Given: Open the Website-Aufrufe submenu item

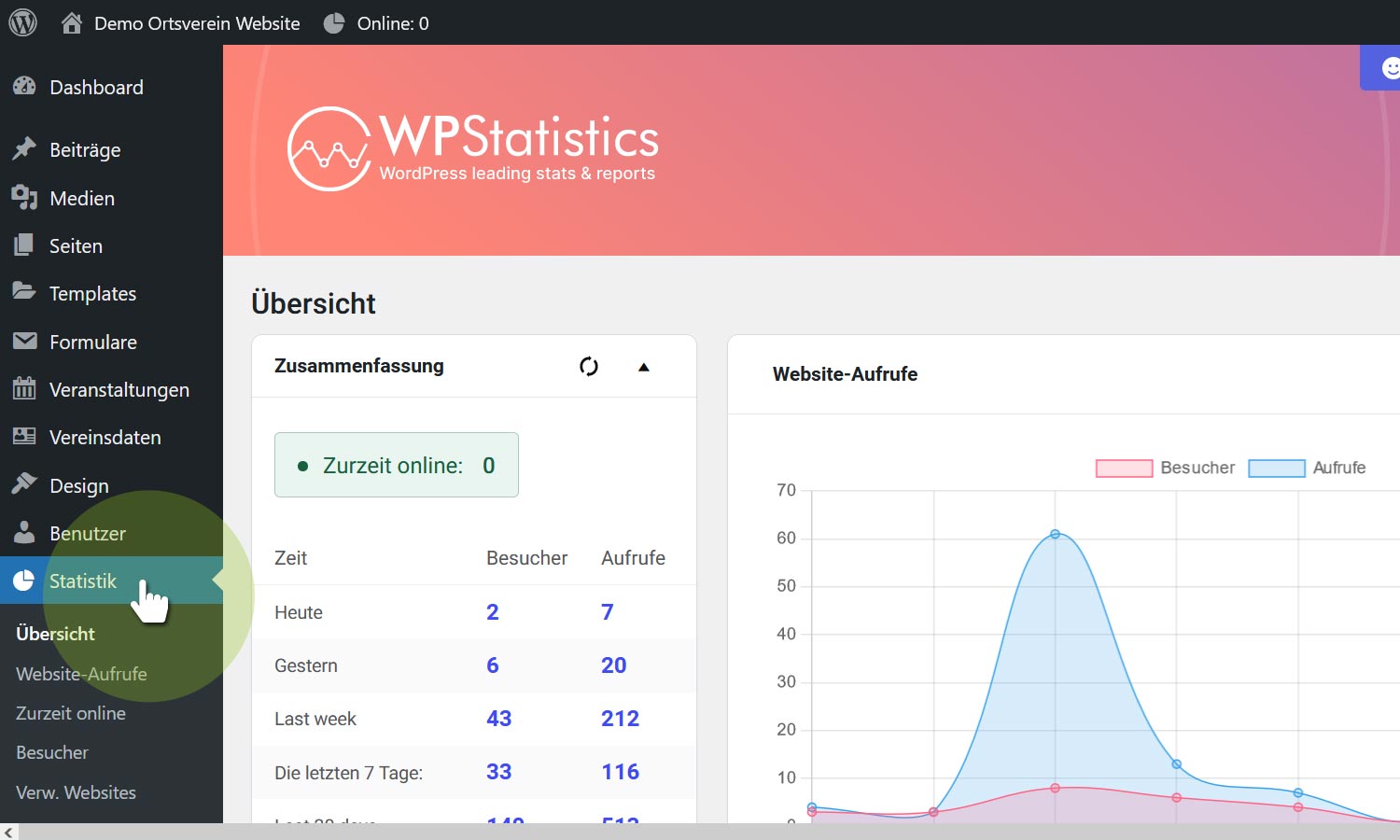Looking at the screenshot, I should pos(81,673).
